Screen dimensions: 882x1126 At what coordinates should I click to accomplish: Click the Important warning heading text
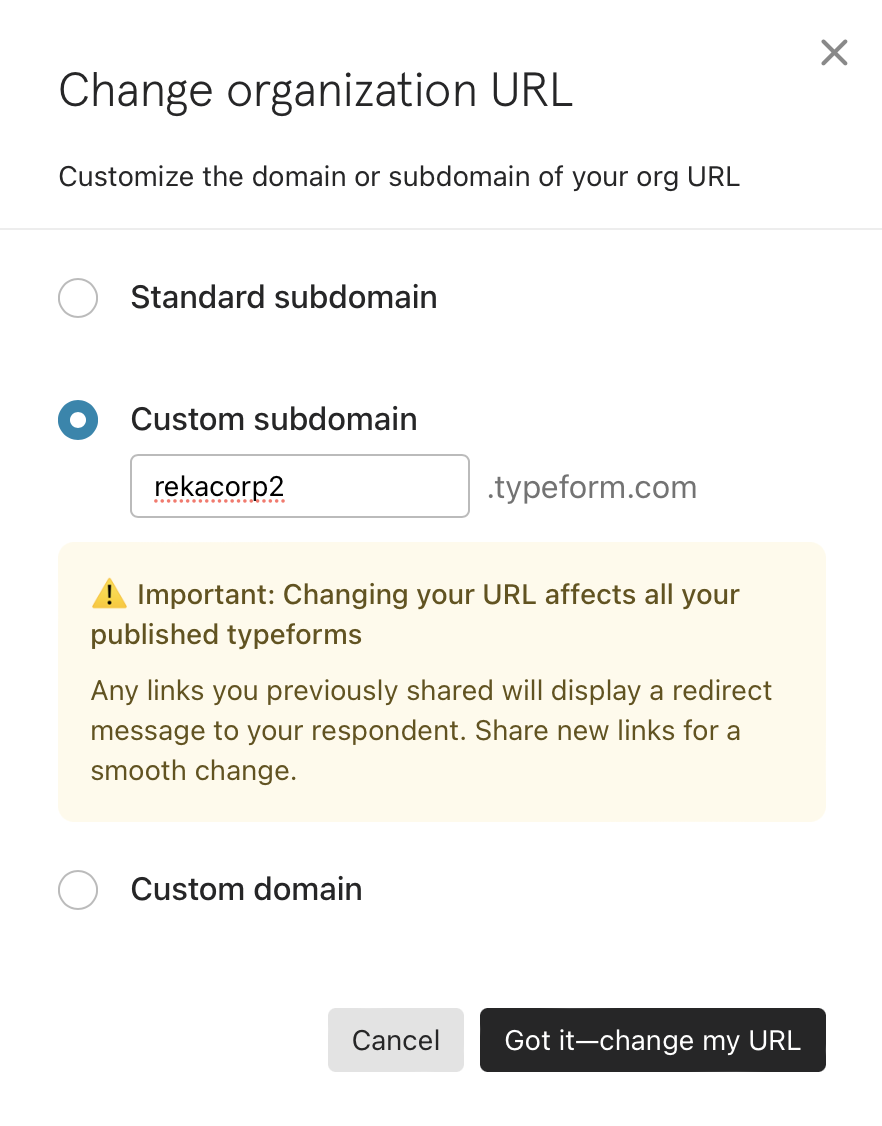415,615
